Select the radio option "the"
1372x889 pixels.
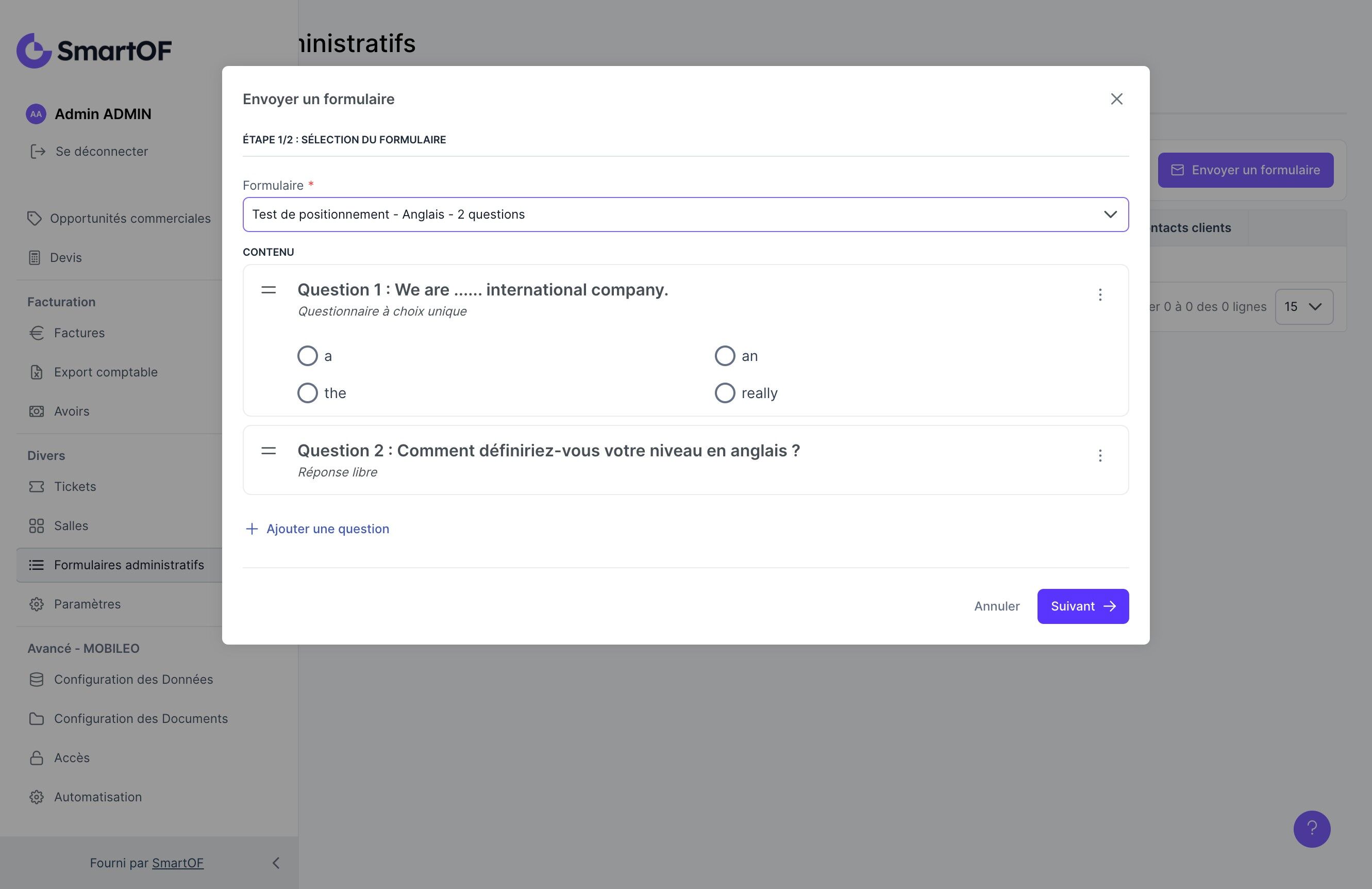307,393
